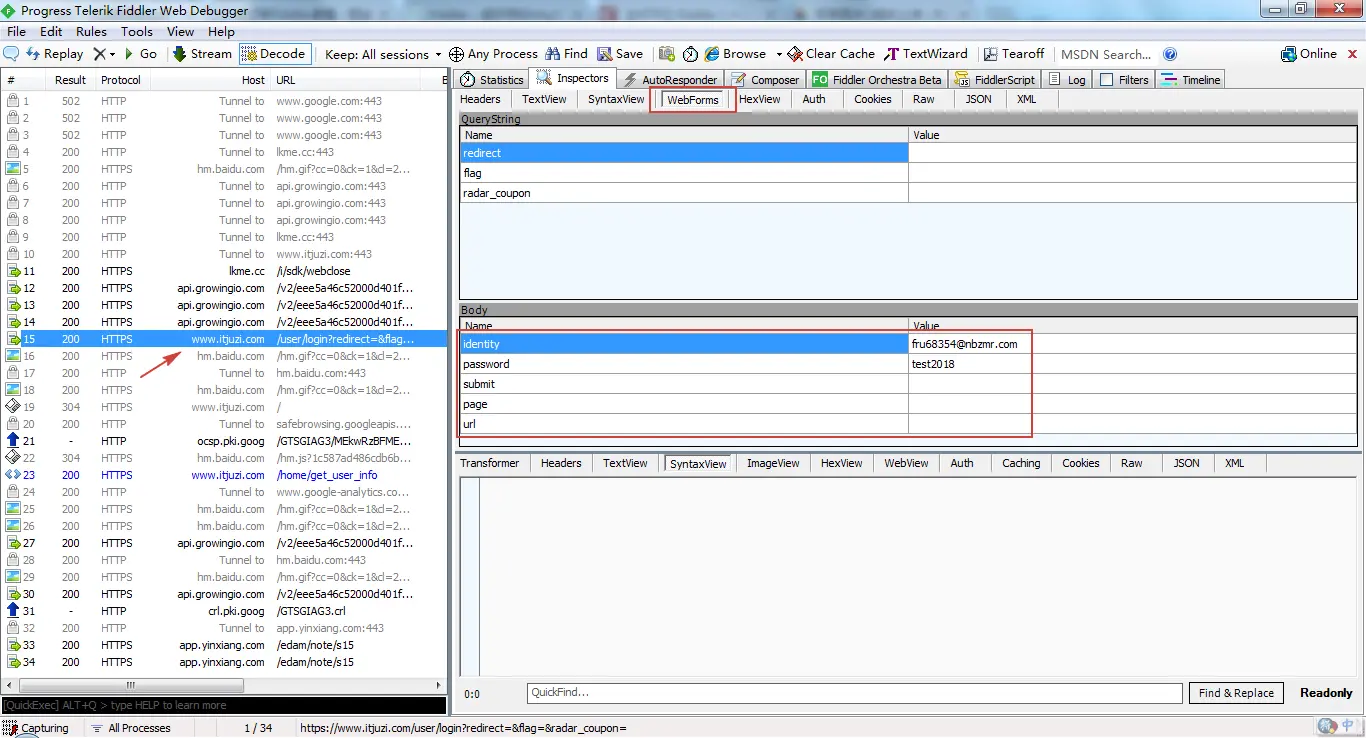Click the Clear Cache icon
The height and width of the screenshot is (738, 1366).
click(x=795, y=54)
